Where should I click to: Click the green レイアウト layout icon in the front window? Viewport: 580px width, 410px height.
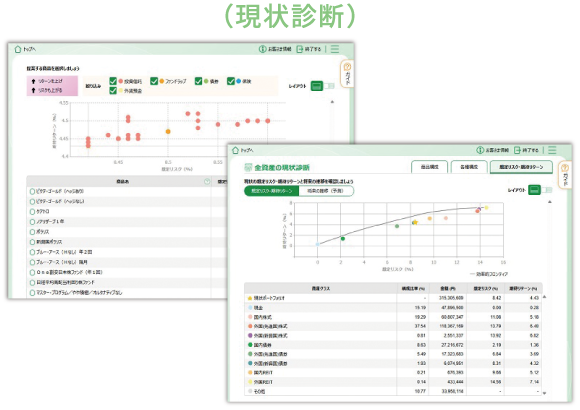pyautogui.click(x=534, y=190)
